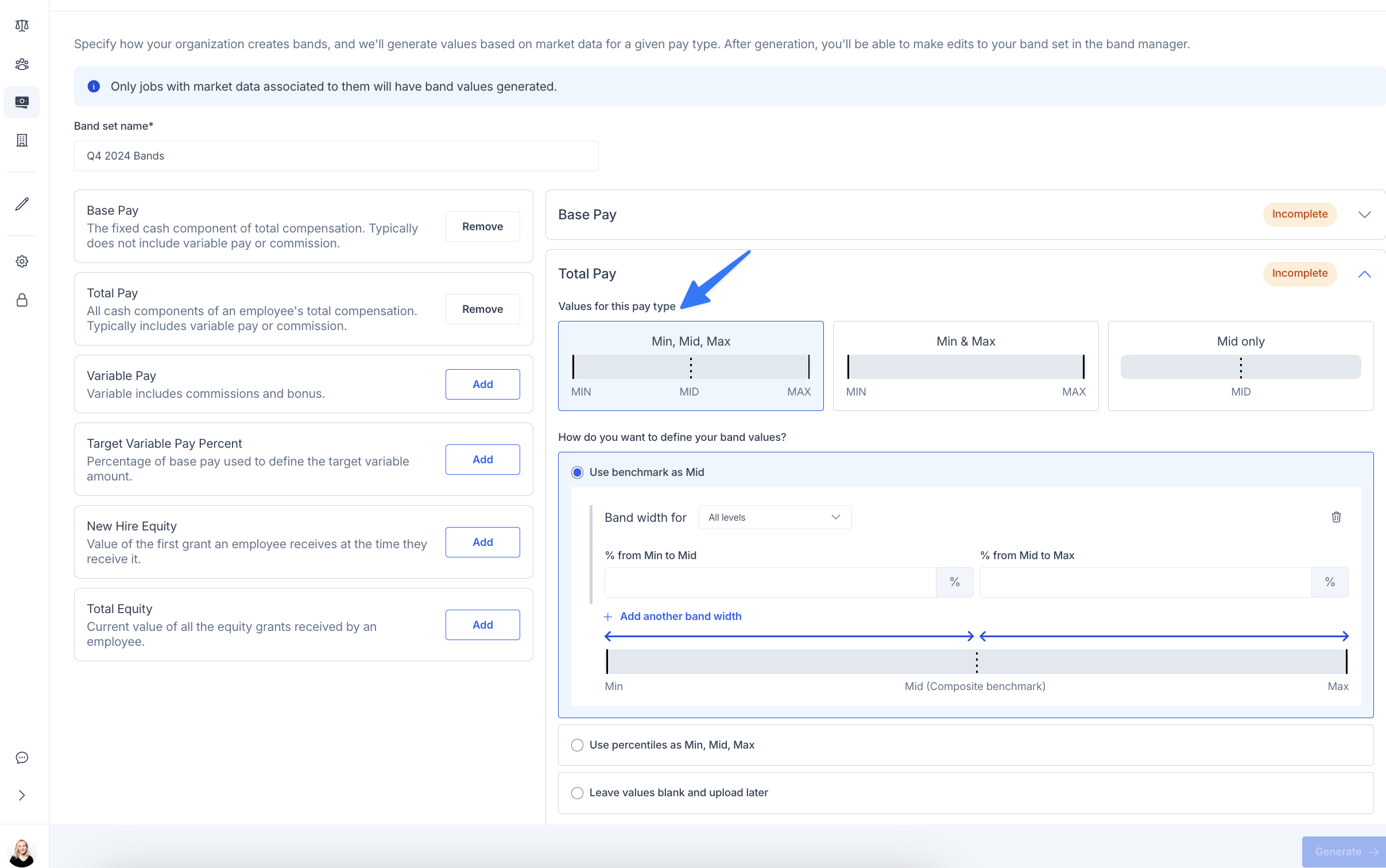This screenshot has width=1386, height=868.
Task: Collapse the Total Pay section chevron
Action: tap(1364, 274)
